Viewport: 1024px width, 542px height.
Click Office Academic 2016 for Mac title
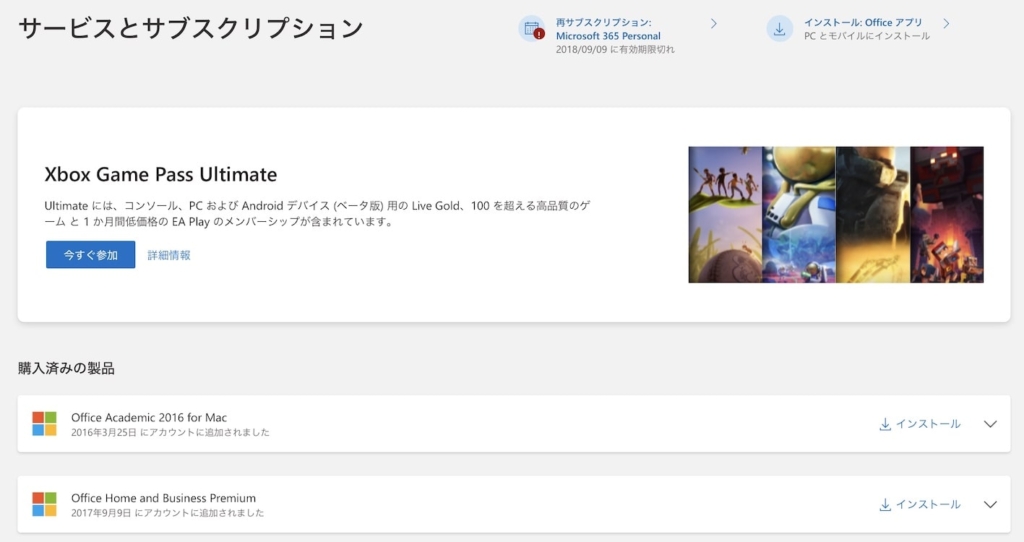coord(149,417)
